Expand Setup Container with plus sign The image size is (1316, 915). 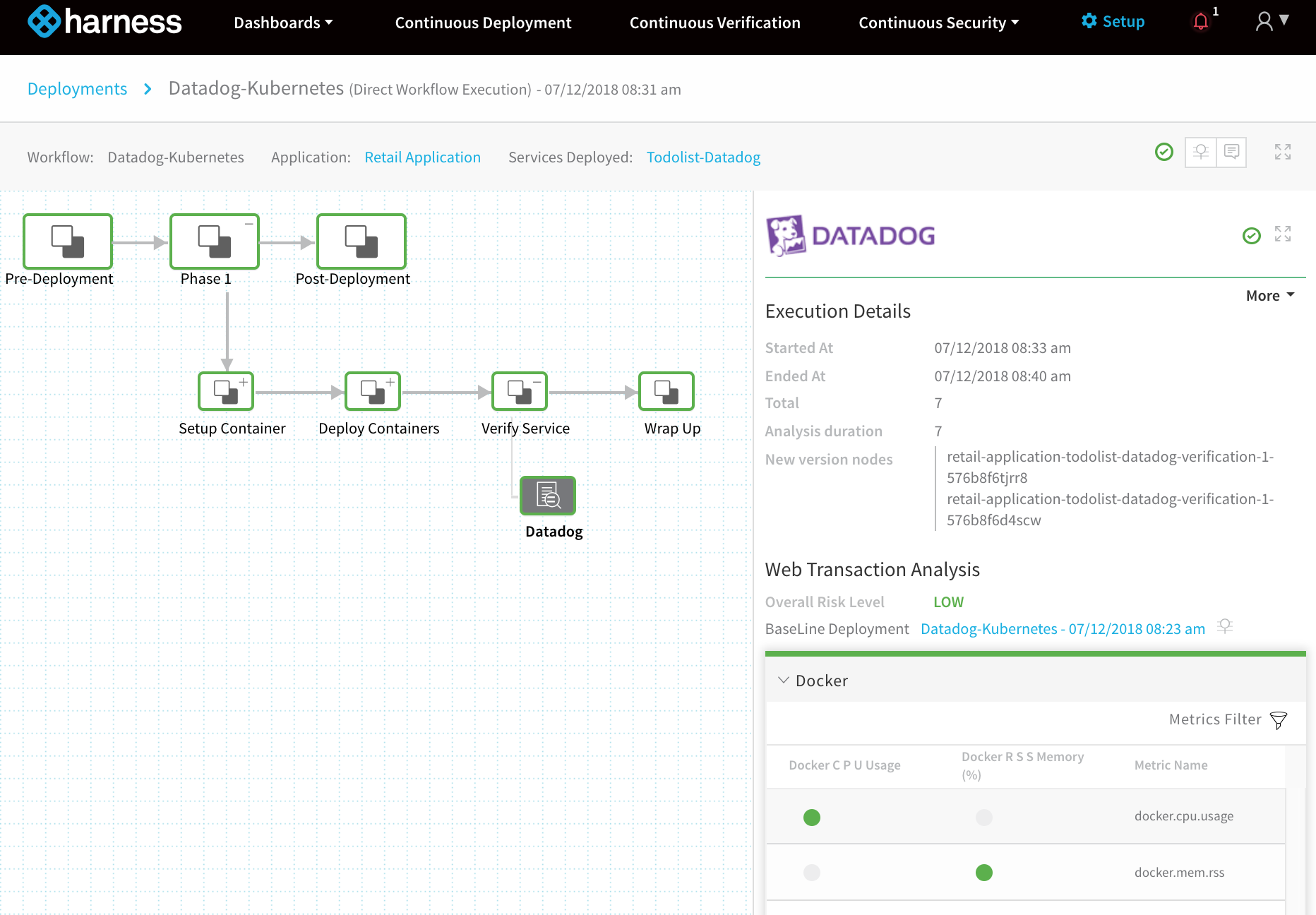click(244, 382)
